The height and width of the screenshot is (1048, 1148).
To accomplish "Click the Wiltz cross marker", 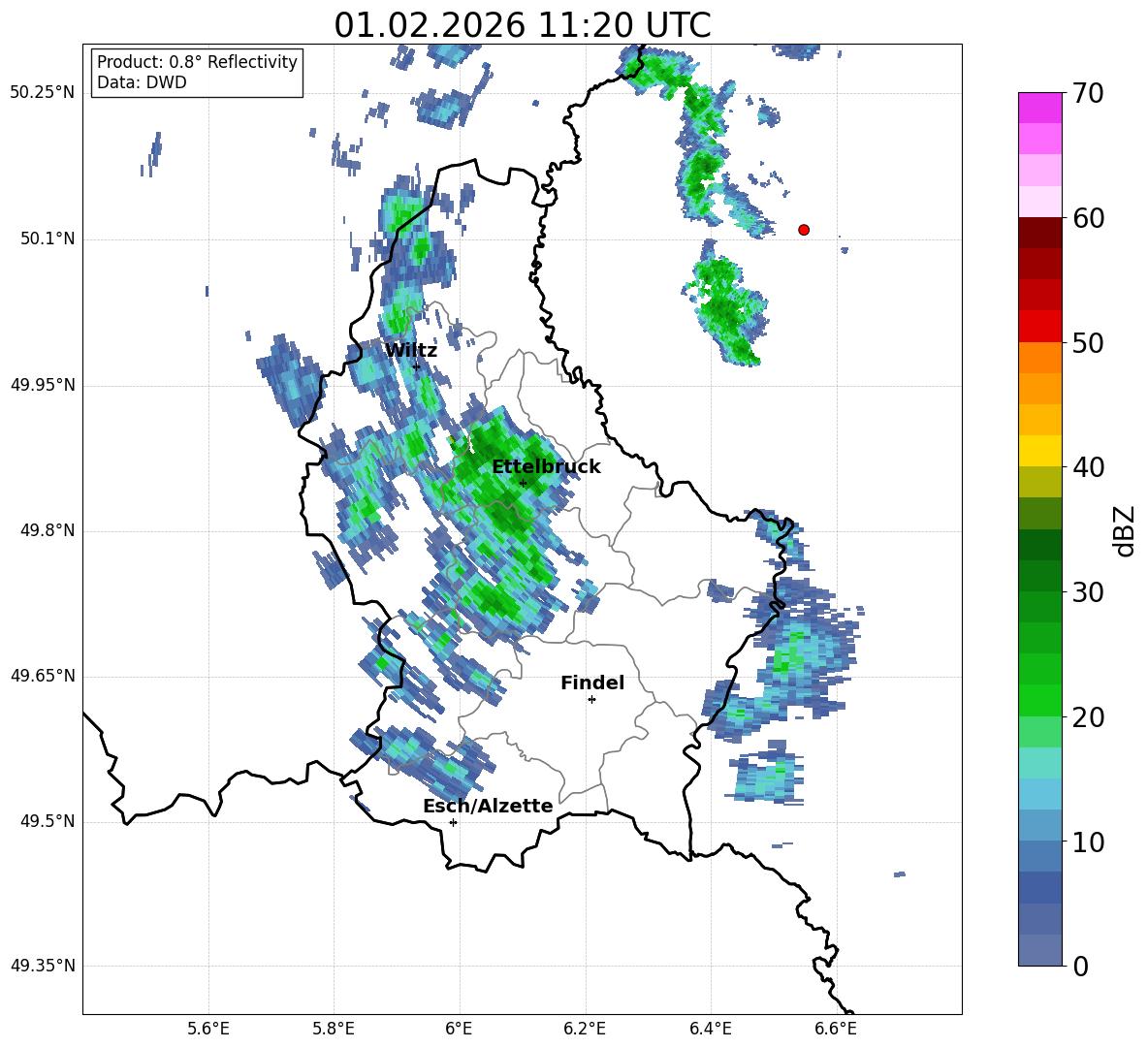I will (x=416, y=366).
